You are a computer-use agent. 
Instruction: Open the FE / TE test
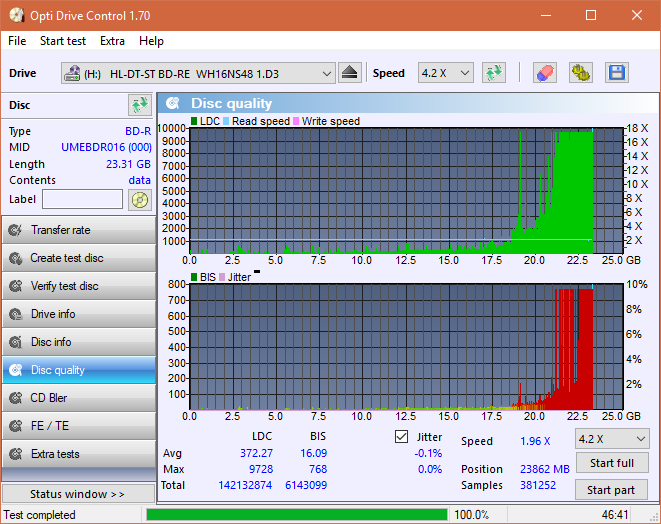click(78, 426)
